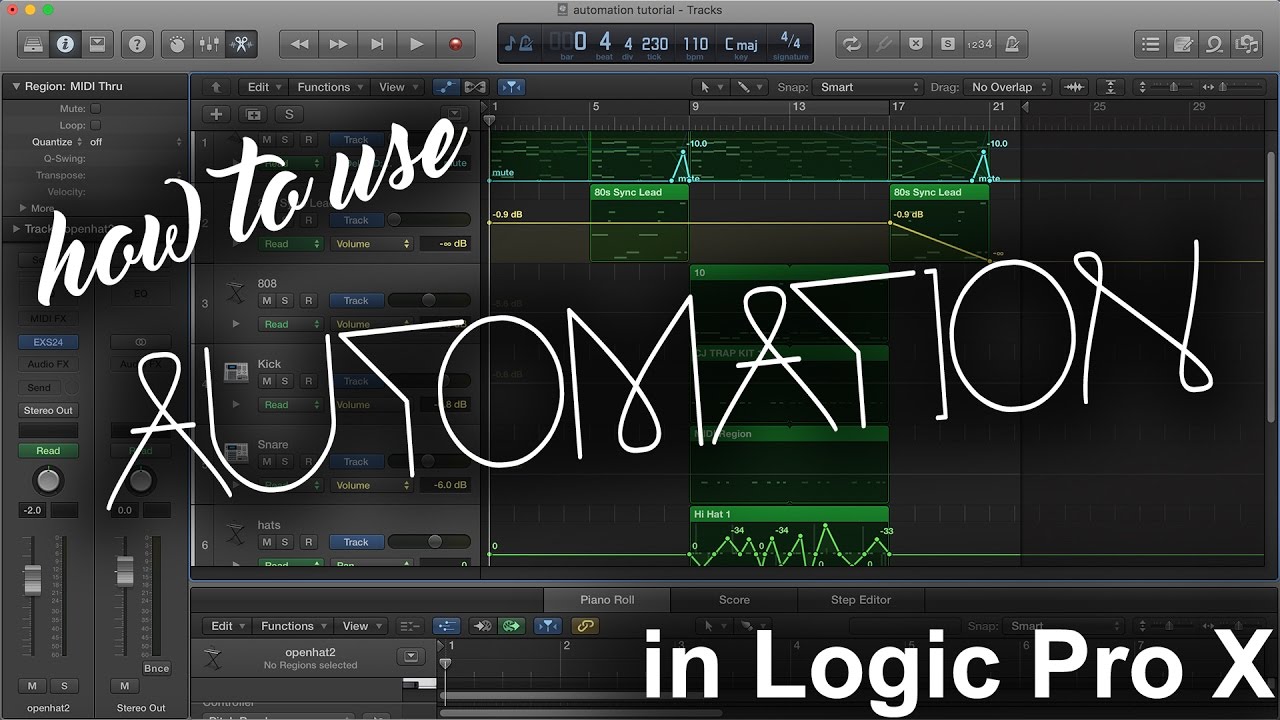This screenshot has height=720, width=1280.
Task: Click the Waveform Zoom button
Action: 1074,87
